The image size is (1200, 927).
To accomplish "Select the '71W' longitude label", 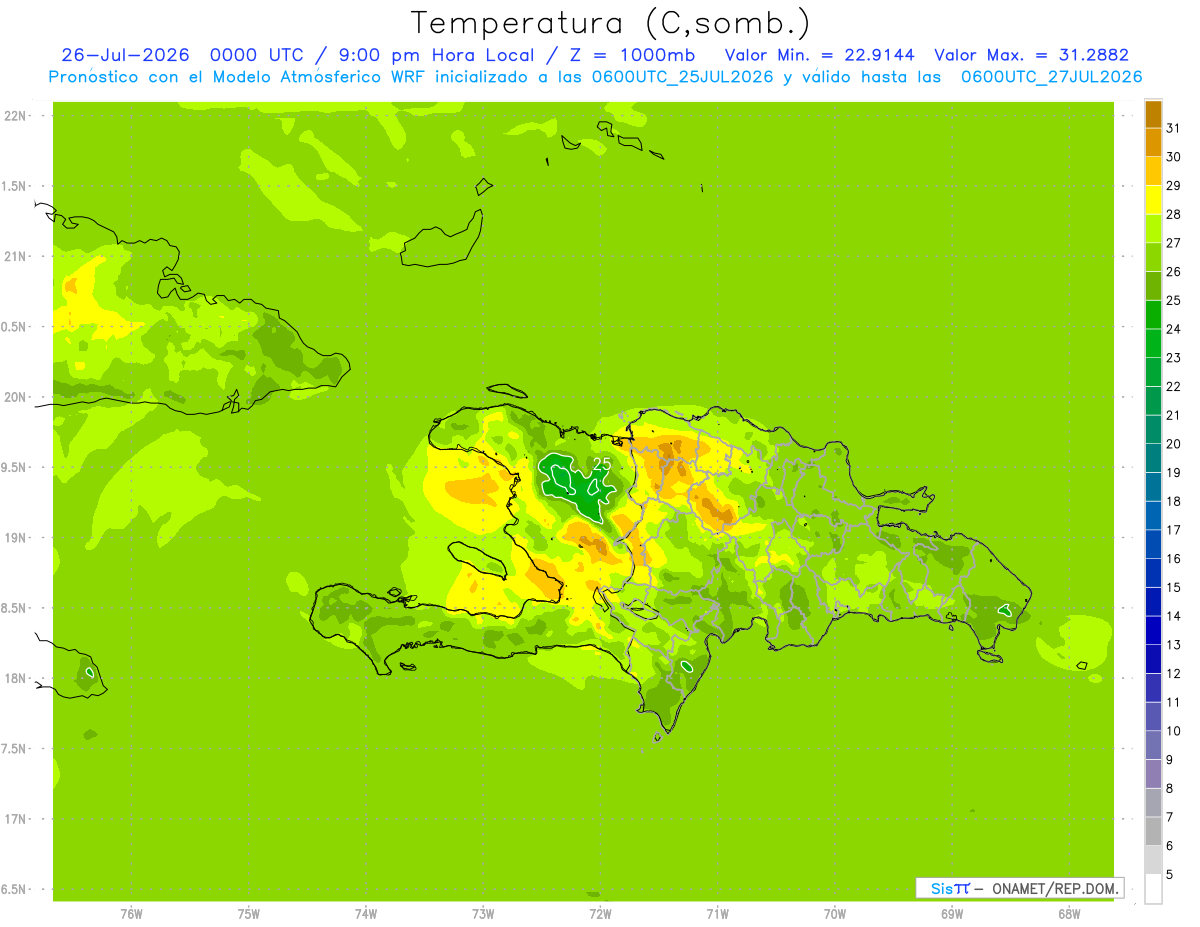I will [717, 913].
